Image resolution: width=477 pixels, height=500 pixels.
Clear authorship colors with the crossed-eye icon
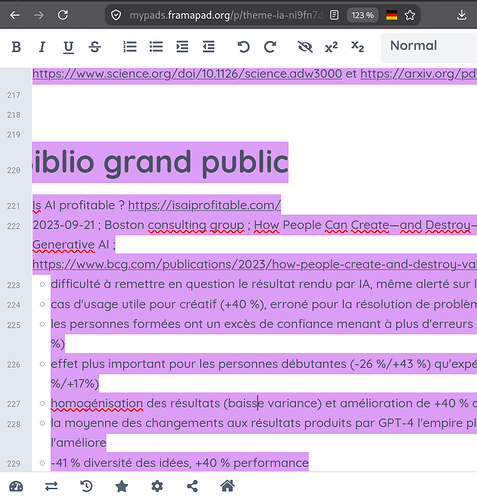(x=305, y=47)
